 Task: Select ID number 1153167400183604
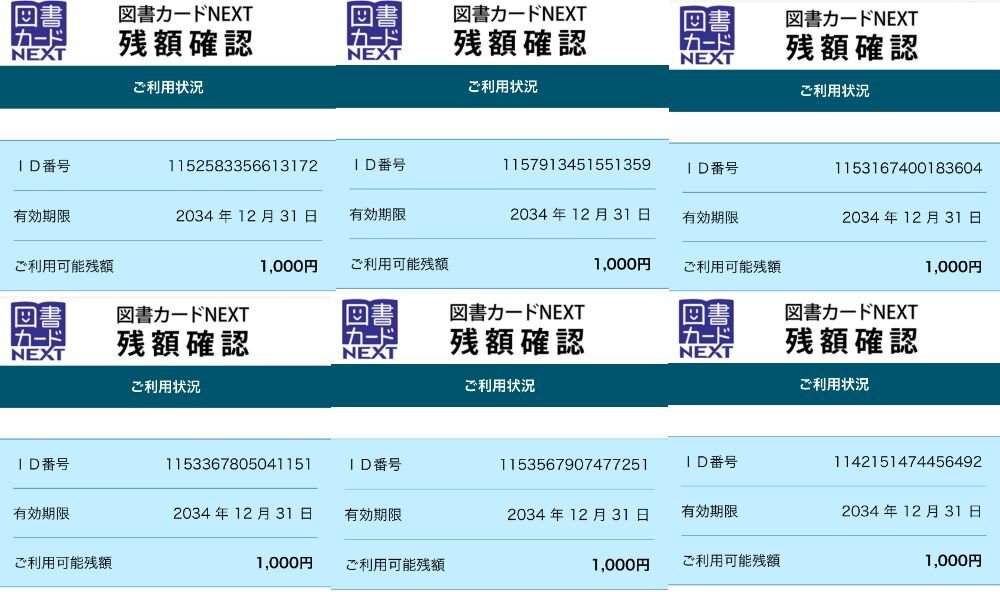click(908, 168)
